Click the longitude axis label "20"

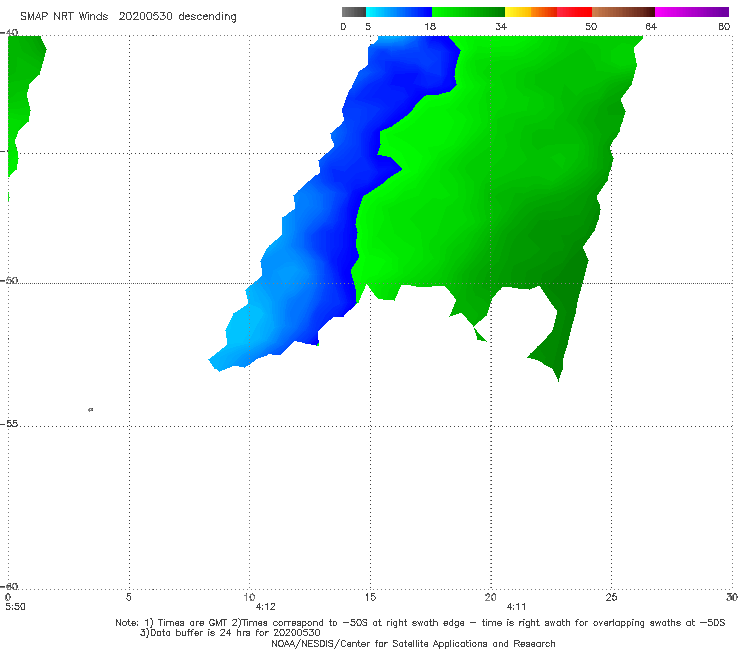pyautogui.click(x=490, y=597)
